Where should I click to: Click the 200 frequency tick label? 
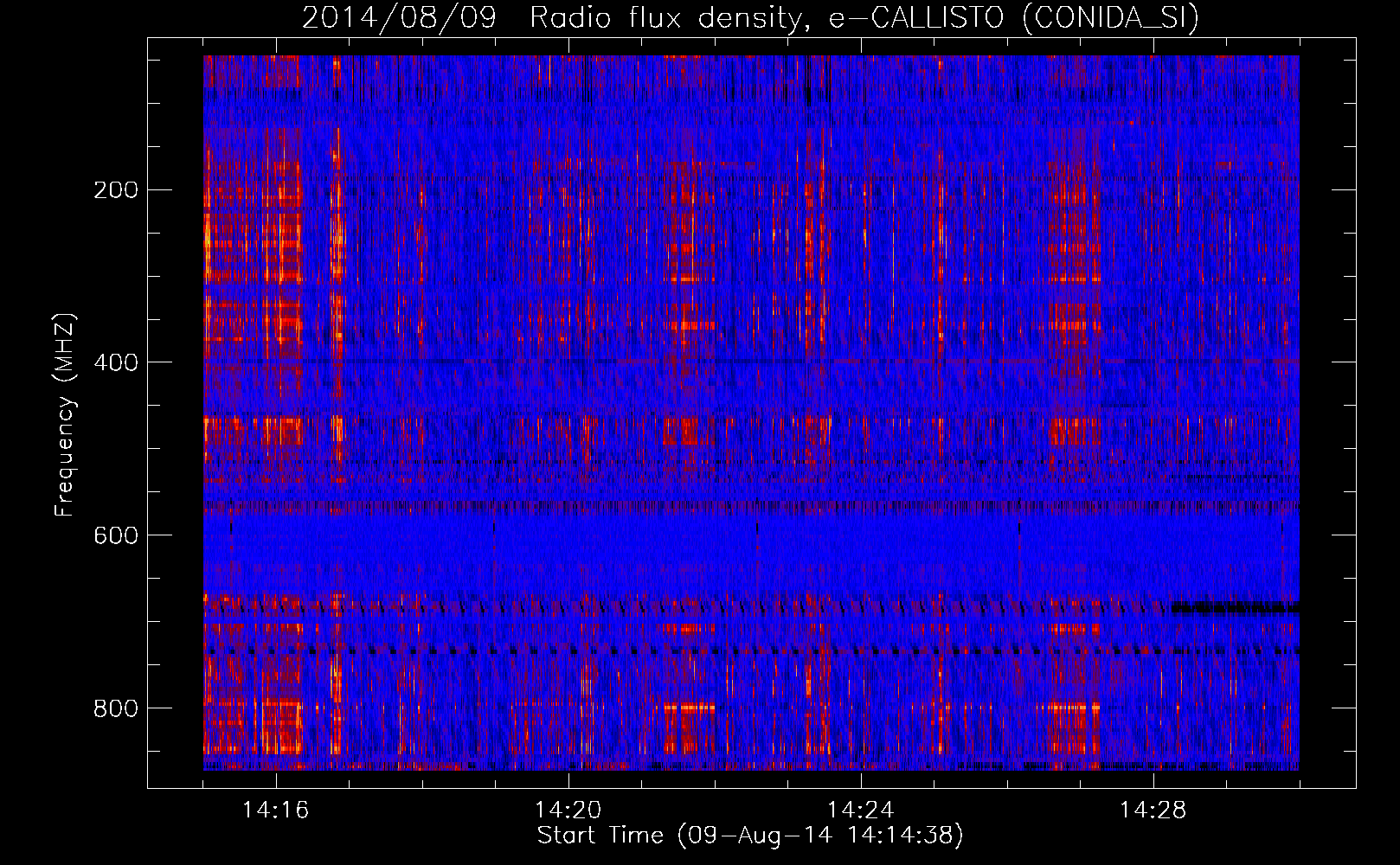tap(116, 190)
